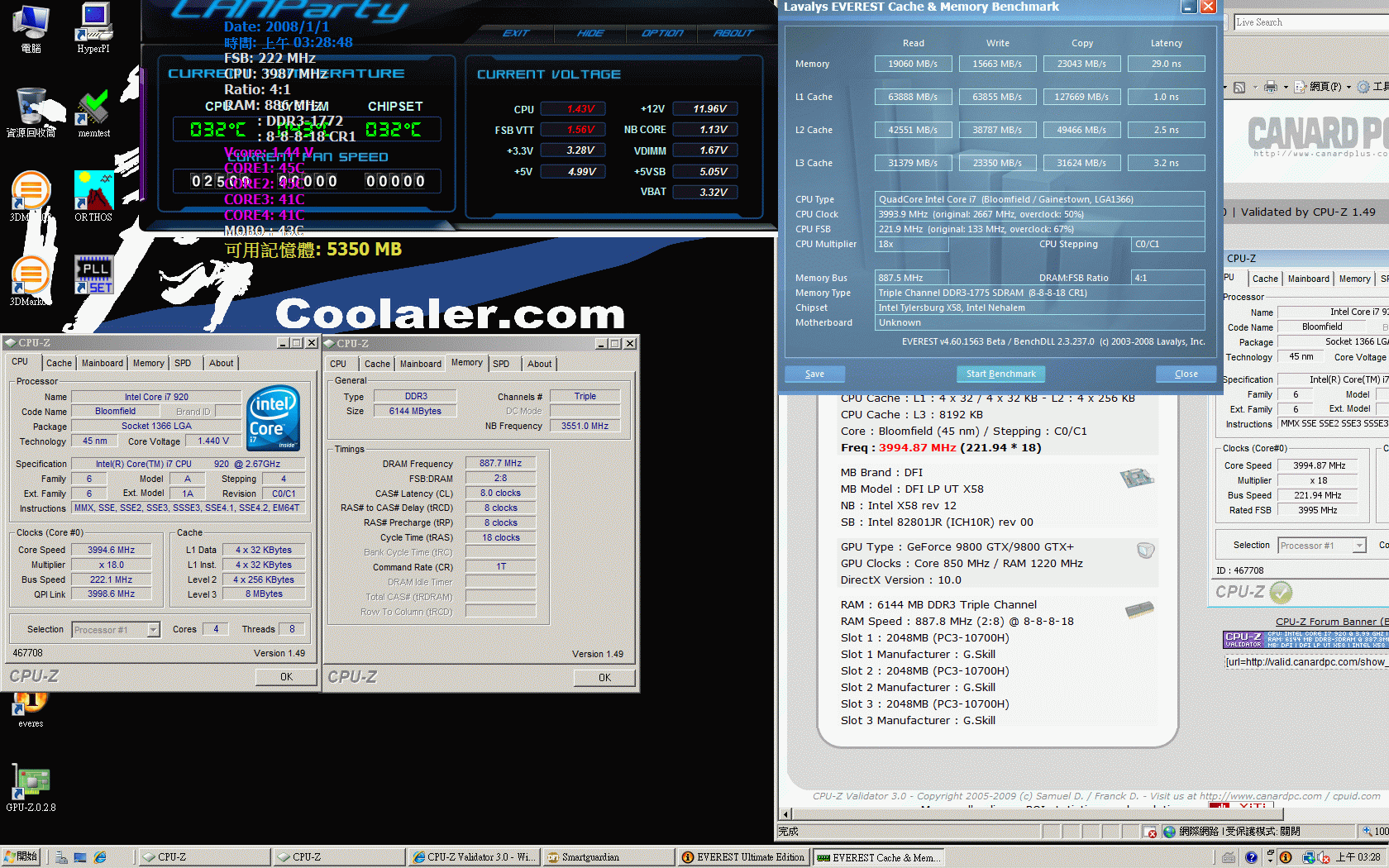Click the motherboard image next to MB Brand
The image size is (1389, 868).
(x=1137, y=478)
